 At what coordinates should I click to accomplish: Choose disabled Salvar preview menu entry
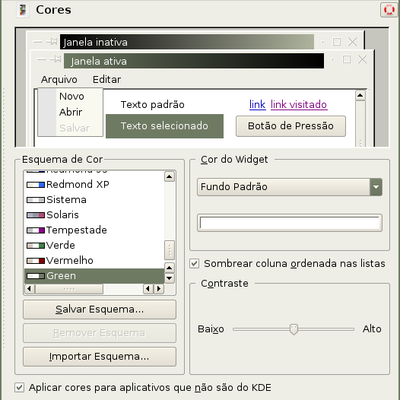pyautogui.click(x=74, y=128)
